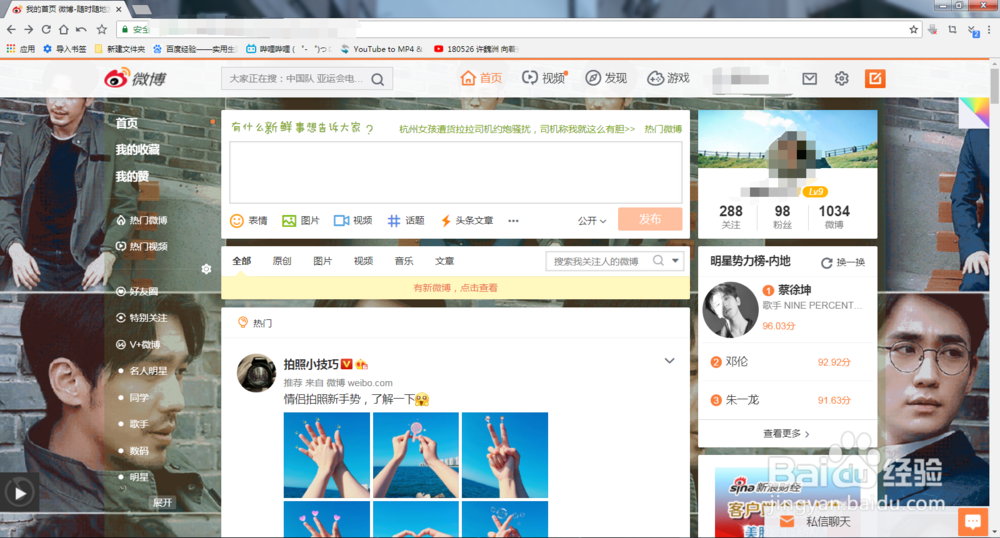Click the browser reload button
This screenshot has width=1000, height=538.
pos(46,29)
